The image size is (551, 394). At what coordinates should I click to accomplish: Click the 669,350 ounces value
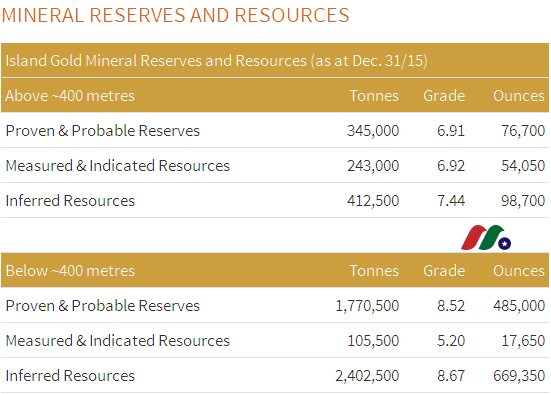[x=519, y=376]
